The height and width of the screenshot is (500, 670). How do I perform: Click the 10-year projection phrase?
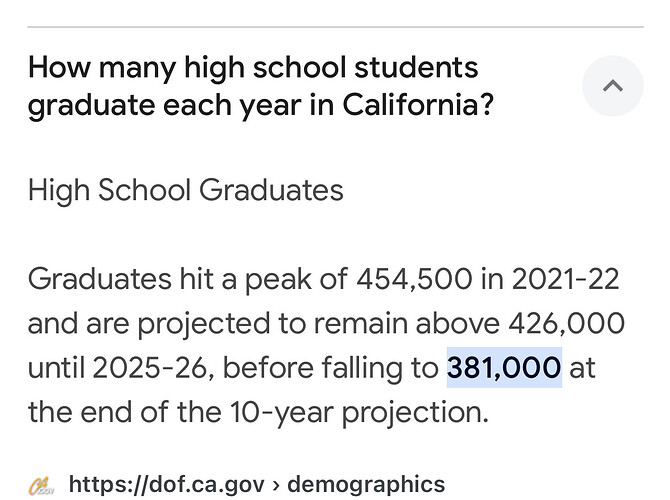click(x=359, y=413)
